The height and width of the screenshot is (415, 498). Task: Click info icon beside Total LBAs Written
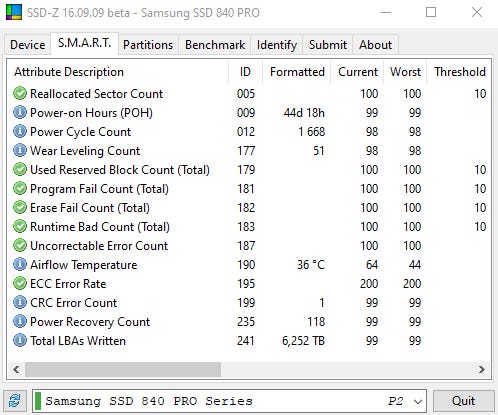[20, 340]
